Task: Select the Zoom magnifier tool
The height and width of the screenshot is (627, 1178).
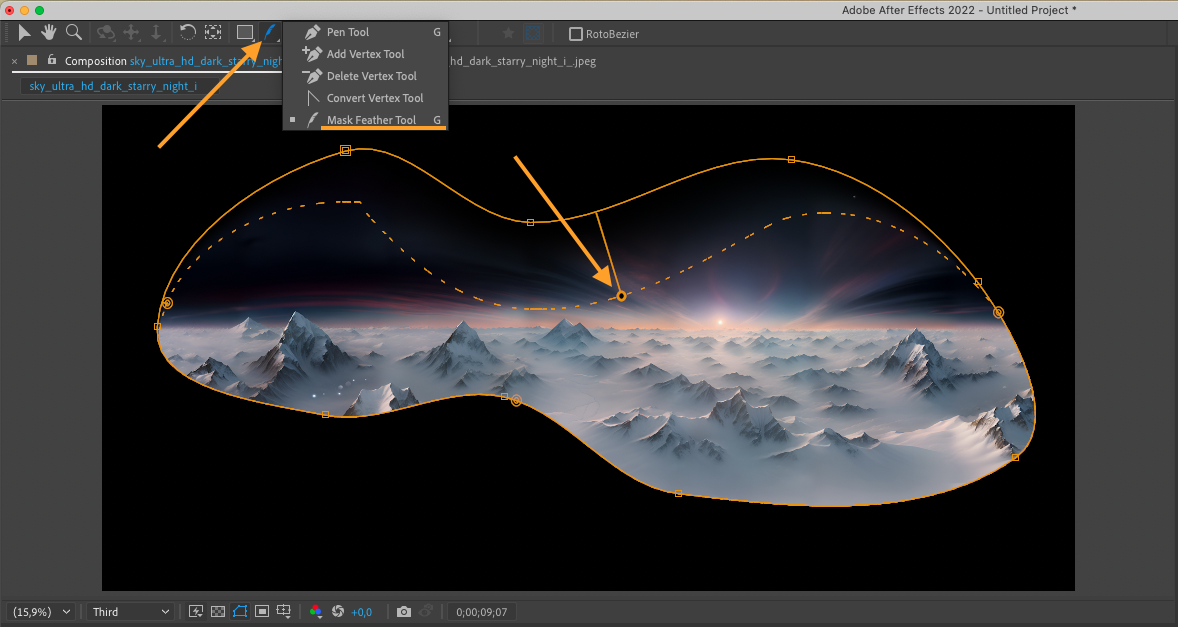Action: pyautogui.click(x=74, y=32)
